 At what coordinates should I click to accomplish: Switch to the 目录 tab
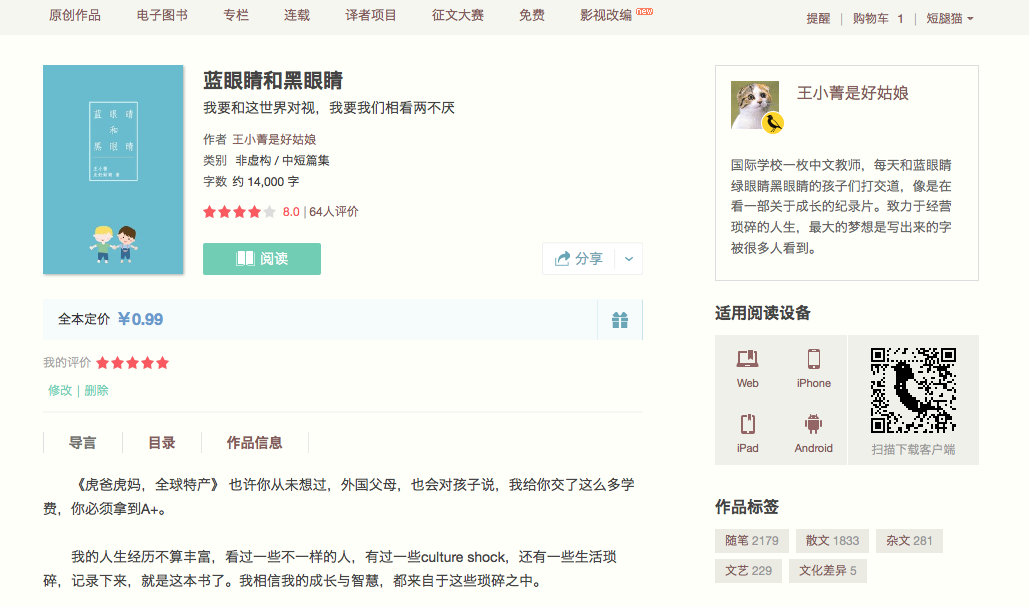click(162, 443)
